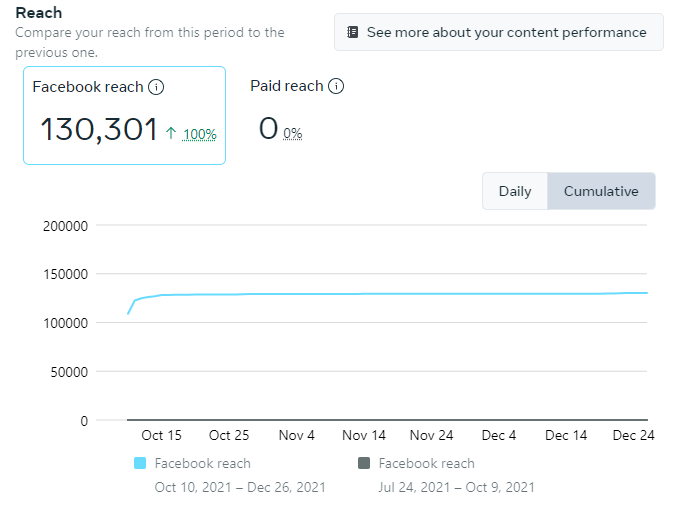The height and width of the screenshot is (509, 673).
Task: Click the Reach section heading
Action: click(x=39, y=13)
